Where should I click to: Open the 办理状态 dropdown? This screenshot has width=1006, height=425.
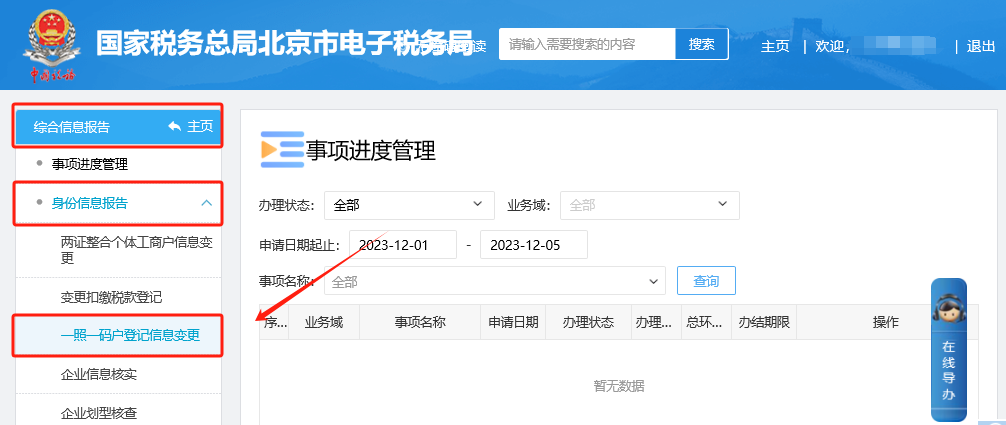point(409,205)
